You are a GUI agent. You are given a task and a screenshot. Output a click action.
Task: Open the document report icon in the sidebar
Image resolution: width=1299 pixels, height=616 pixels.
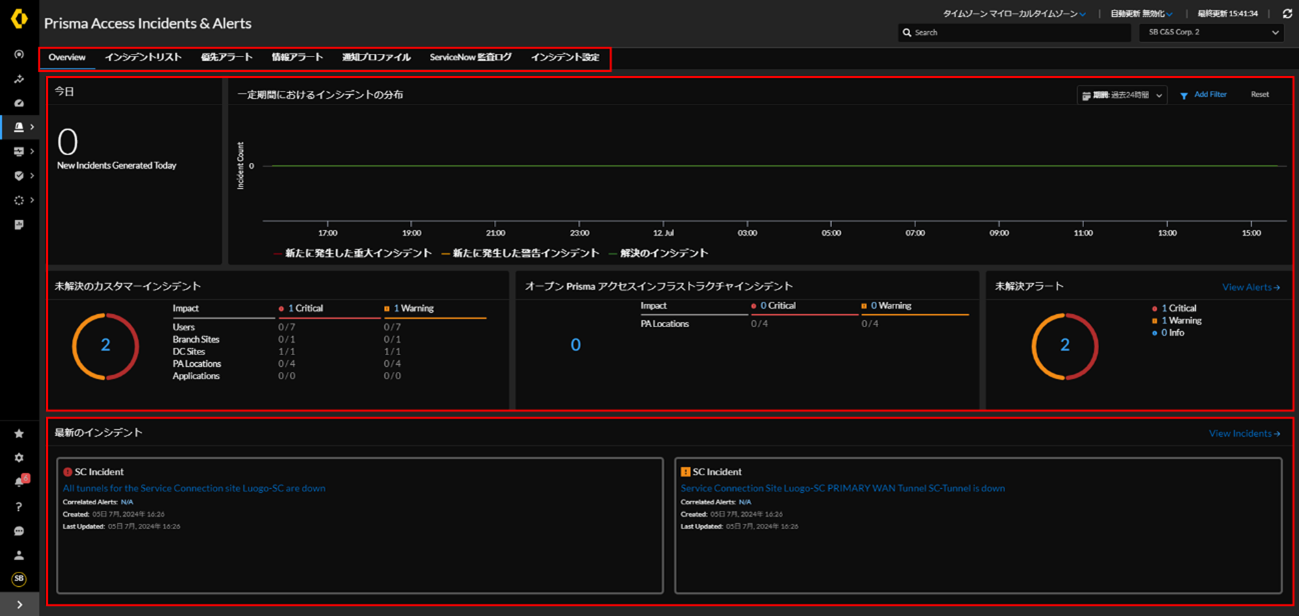coord(19,225)
